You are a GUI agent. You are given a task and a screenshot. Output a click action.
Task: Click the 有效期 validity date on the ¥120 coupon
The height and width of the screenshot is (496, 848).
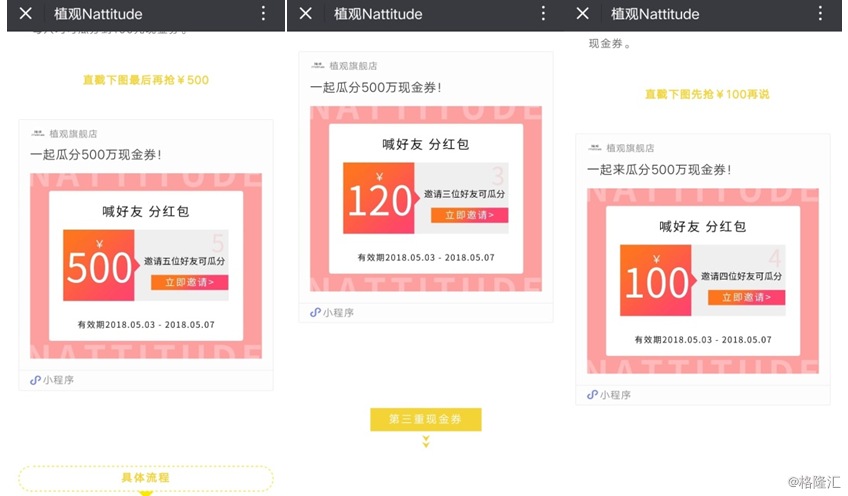tap(426, 257)
